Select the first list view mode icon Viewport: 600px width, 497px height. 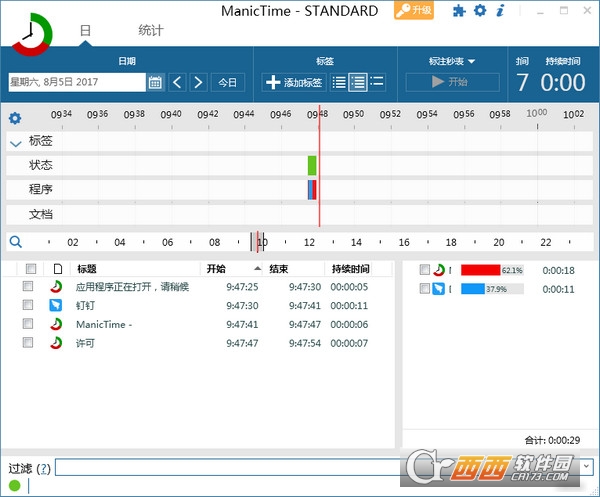(339, 82)
